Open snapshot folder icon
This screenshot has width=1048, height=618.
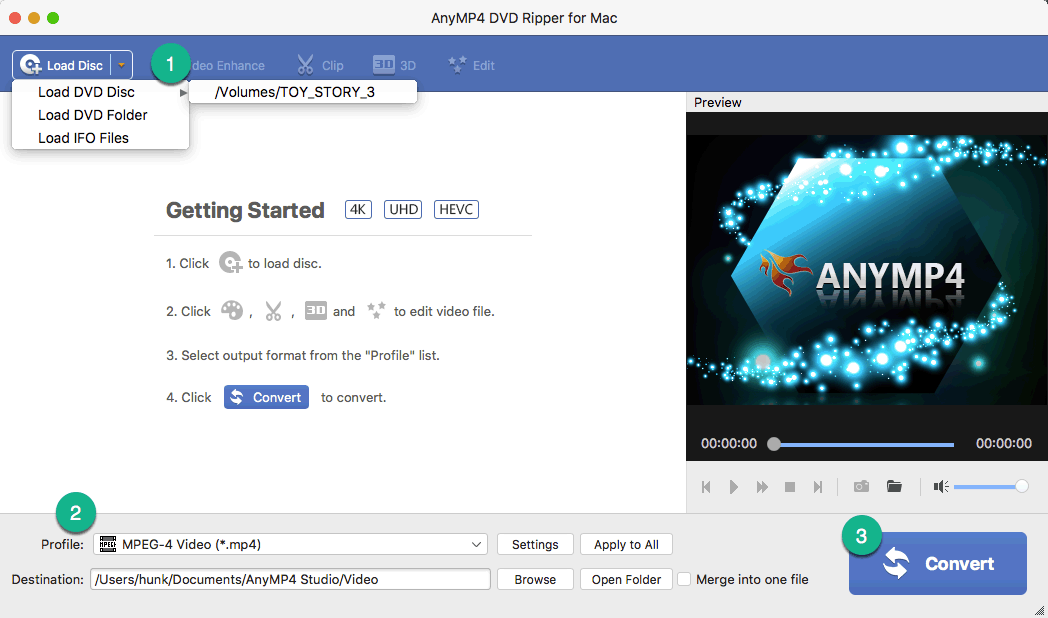click(894, 486)
